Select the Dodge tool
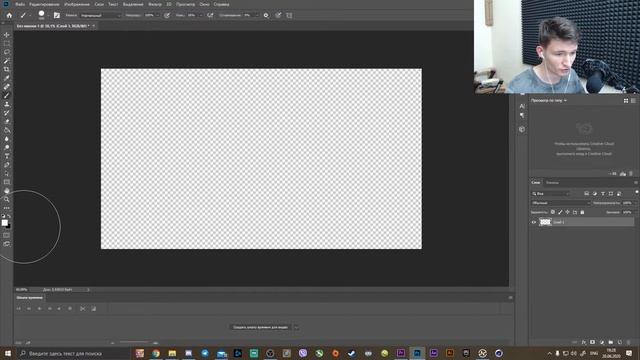 7,147
